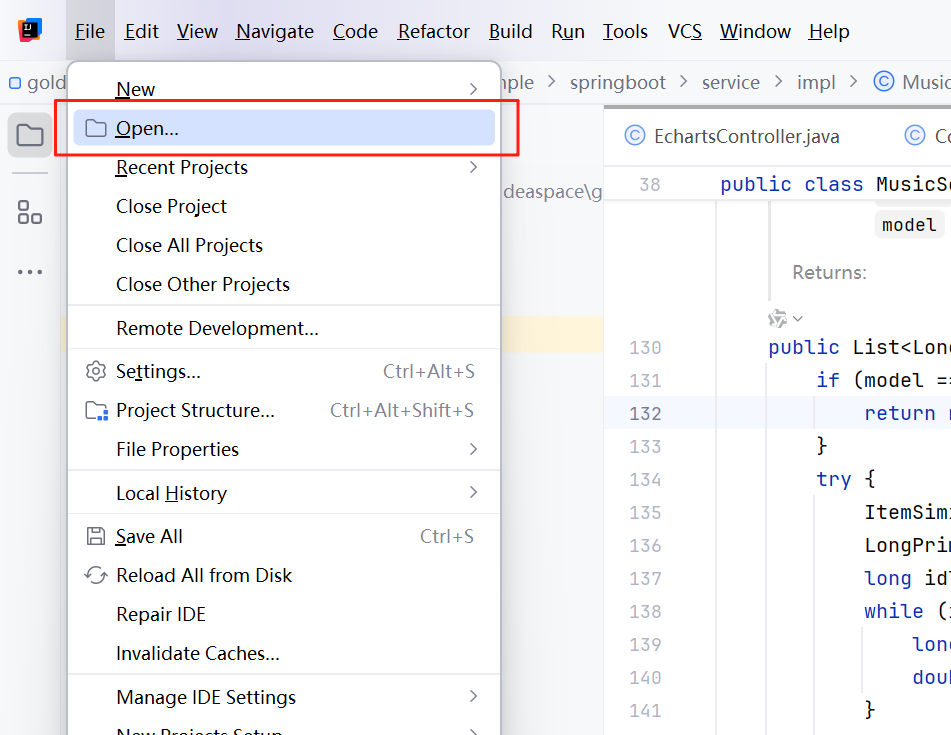Screen dimensions: 951x735
Task: Click the Reload All from Disk icon
Action: (x=96, y=576)
